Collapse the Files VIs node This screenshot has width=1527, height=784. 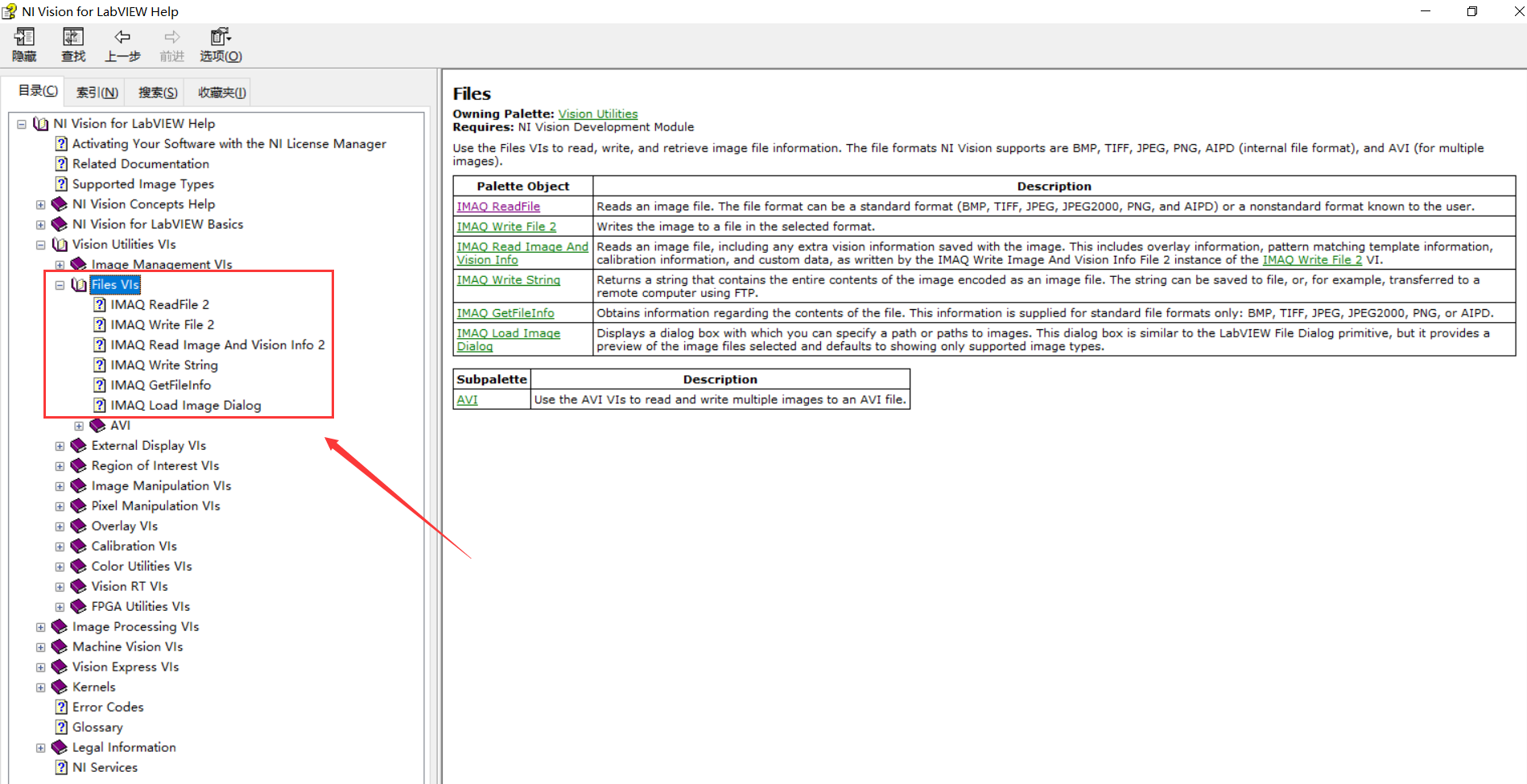[x=60, y=285]
